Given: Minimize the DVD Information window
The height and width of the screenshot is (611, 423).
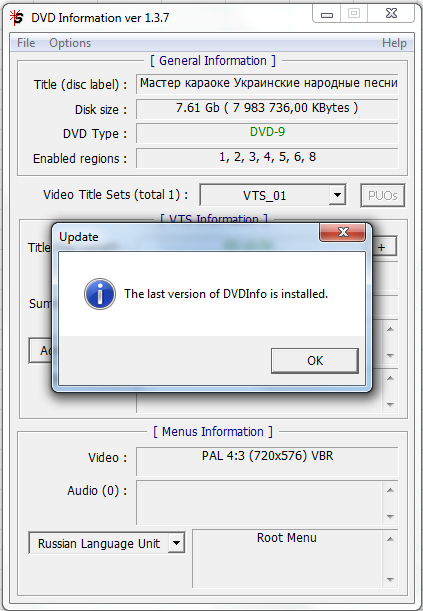Looking at the screenshot, I should point(326,14).
